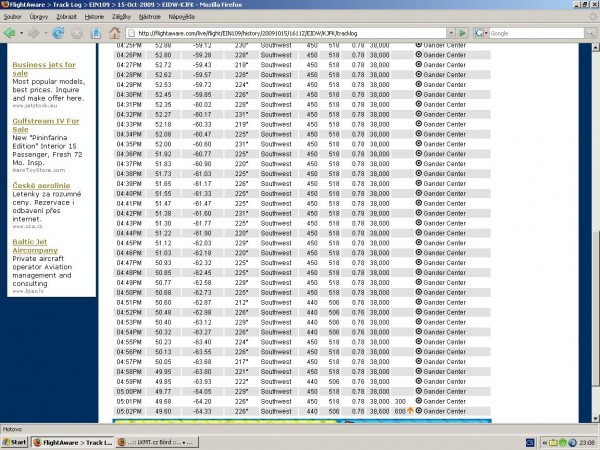Viewport: 600px width, 450px height.
Task: Open the Gulfstream IV For Sale ad link
Action: click(x=46, y=125)
